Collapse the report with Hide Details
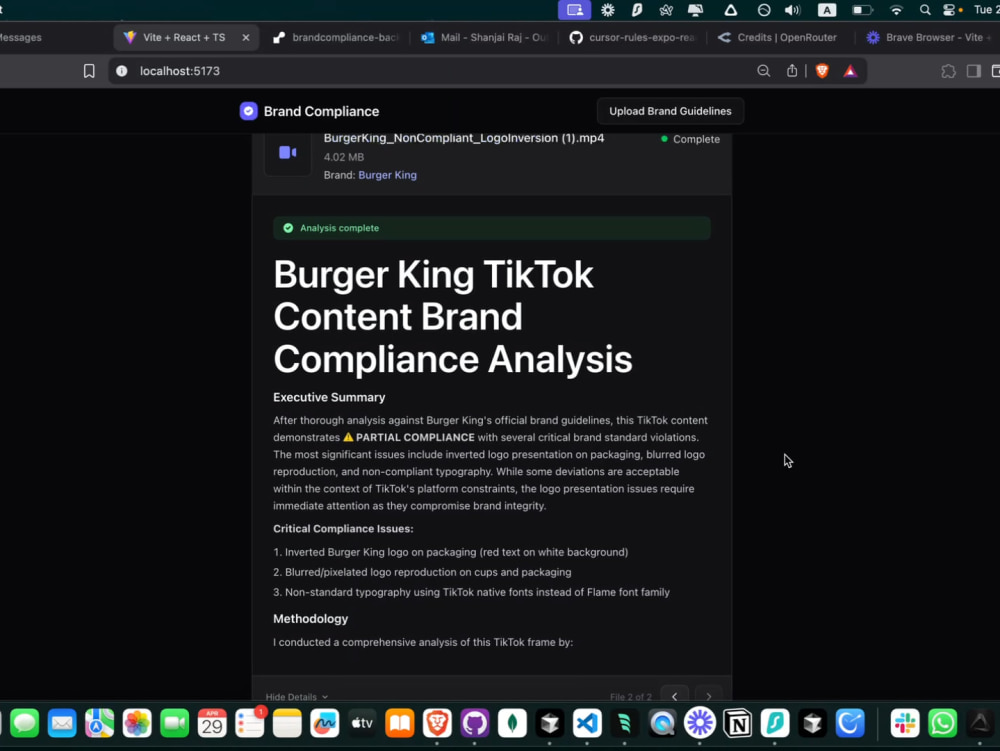1000x751 pixels. click(x=297, y=697)
